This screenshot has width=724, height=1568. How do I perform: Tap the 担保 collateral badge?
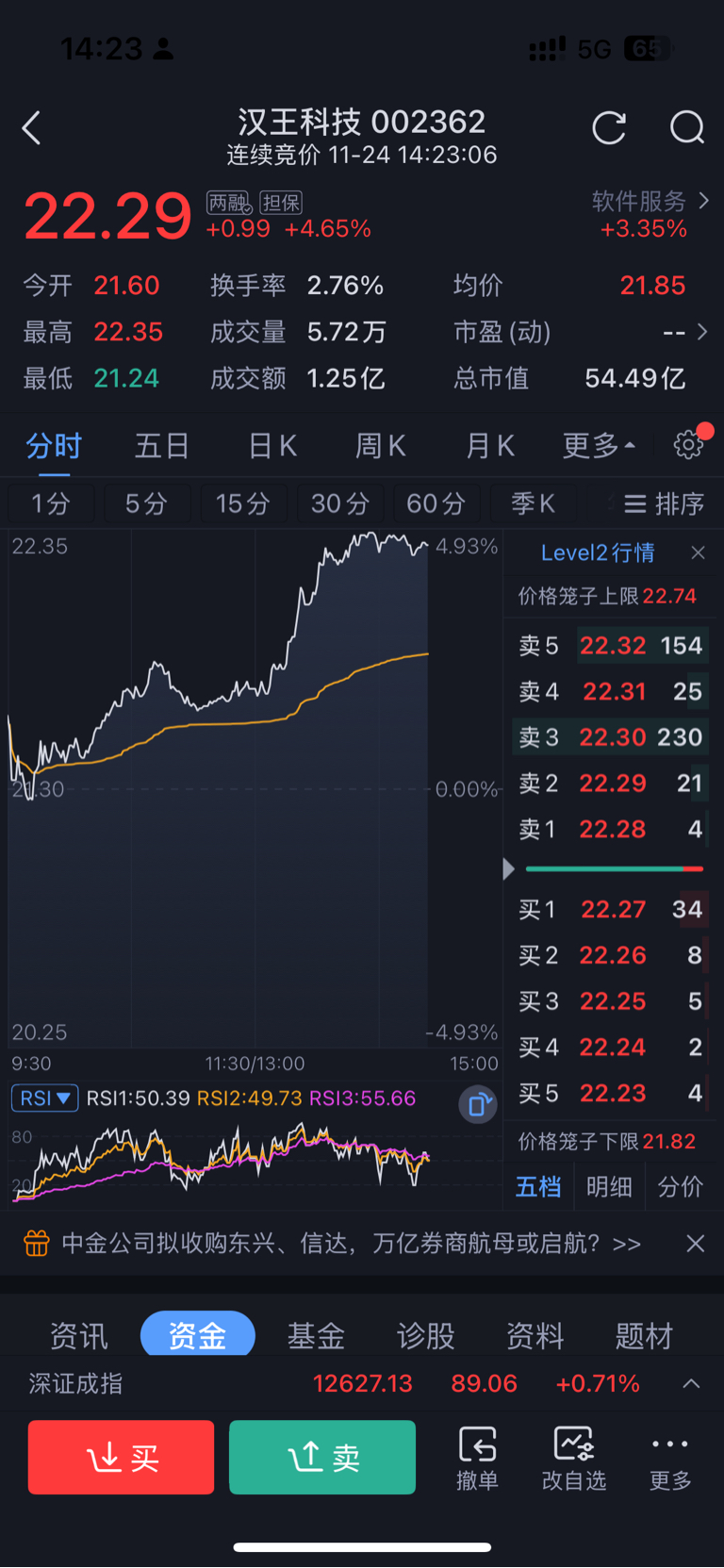[281, 203]
